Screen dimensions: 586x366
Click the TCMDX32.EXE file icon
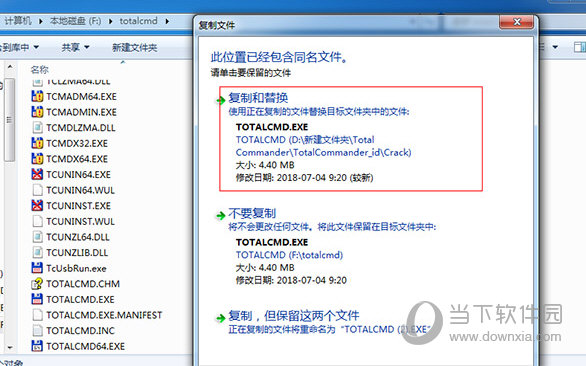pyautogui.click(x=37, y=143)
